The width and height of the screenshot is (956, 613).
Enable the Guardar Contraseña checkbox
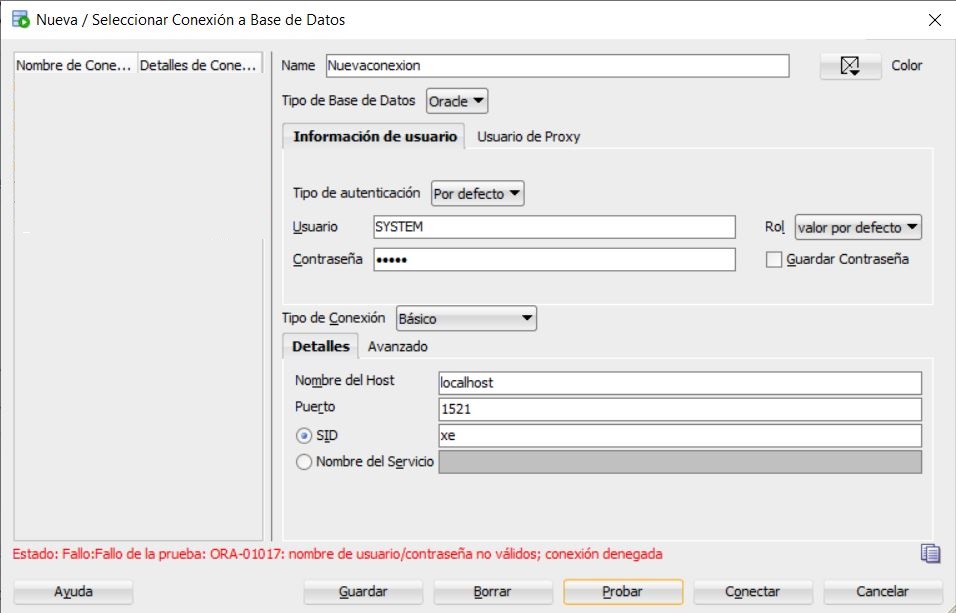pyautogui.click(x=773, y=260)
